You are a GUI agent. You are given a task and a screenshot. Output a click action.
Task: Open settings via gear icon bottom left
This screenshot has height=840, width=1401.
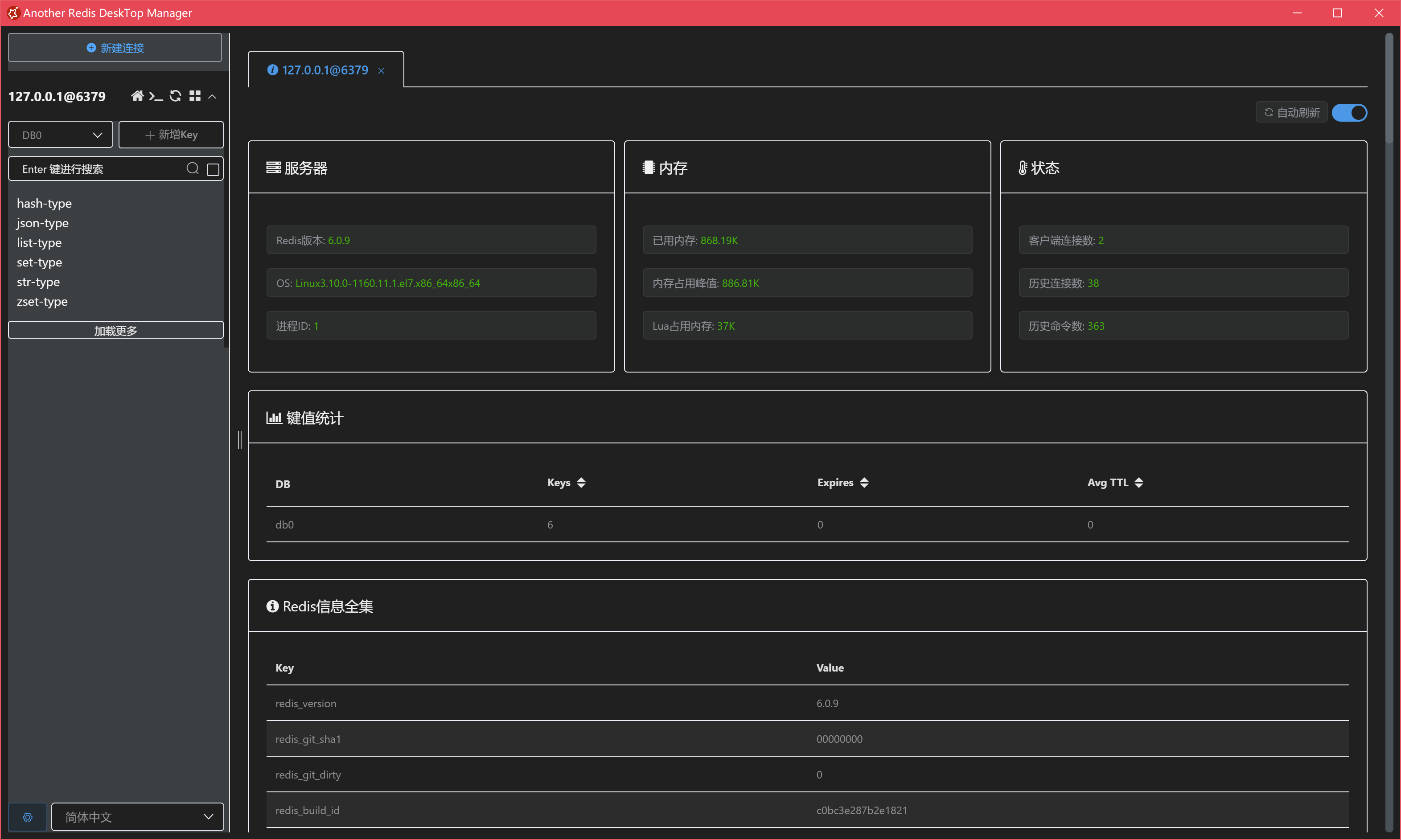pos(27,817)
